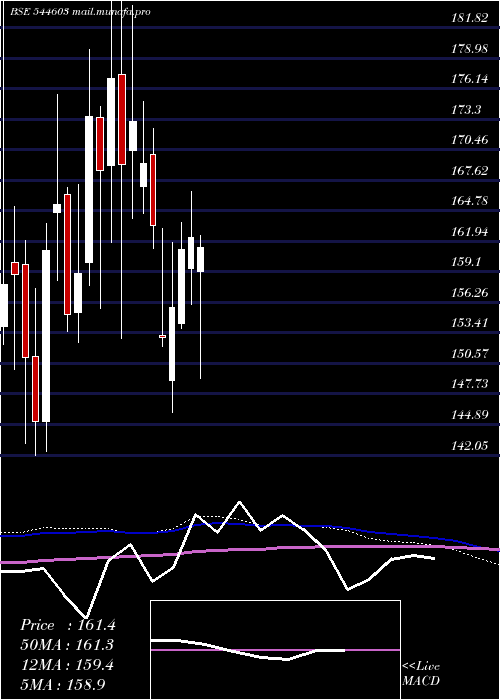
Task: Click the 150.57 price axis label
Action: coord(469,354)
